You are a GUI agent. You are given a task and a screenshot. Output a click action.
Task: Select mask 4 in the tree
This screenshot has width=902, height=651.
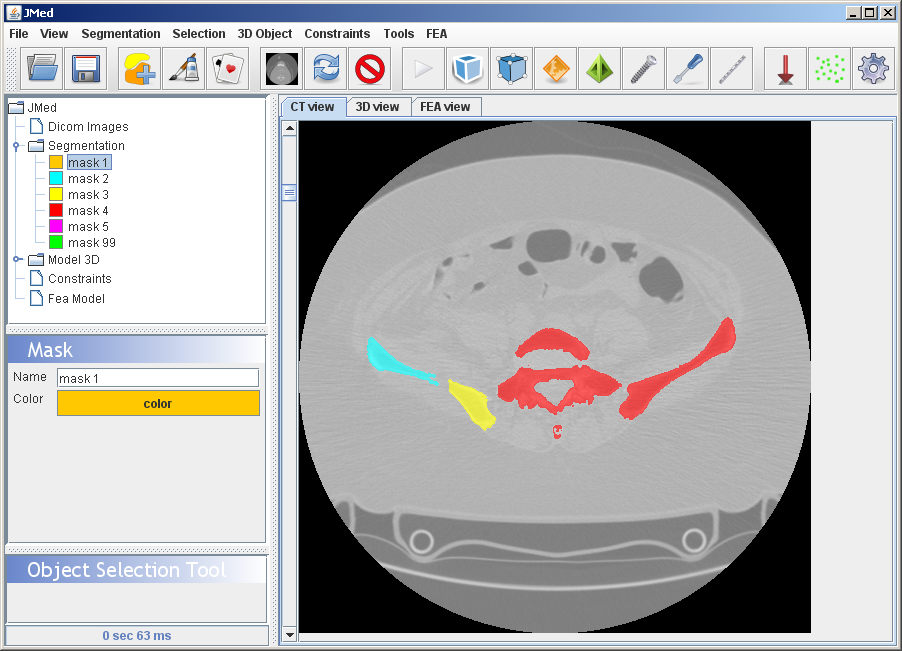[x=88, y=211]
